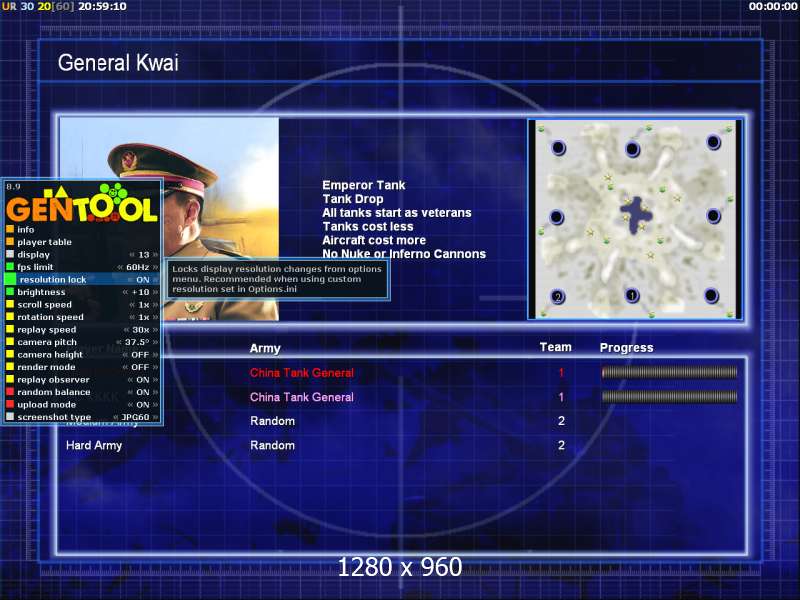Click the yellow square beside rotation speed
Screen dimensions: 800x600
point(10,316)
